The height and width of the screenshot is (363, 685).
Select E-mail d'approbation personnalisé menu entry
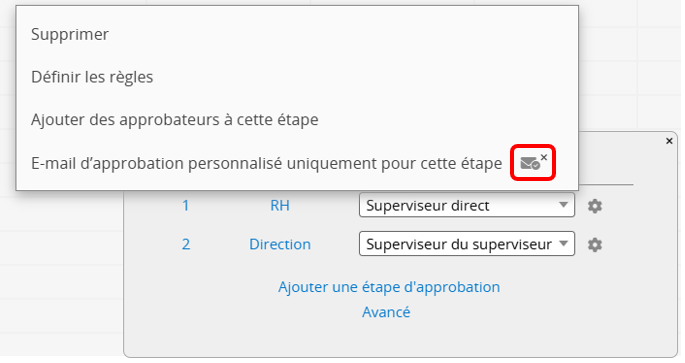(x=266, y=163)
